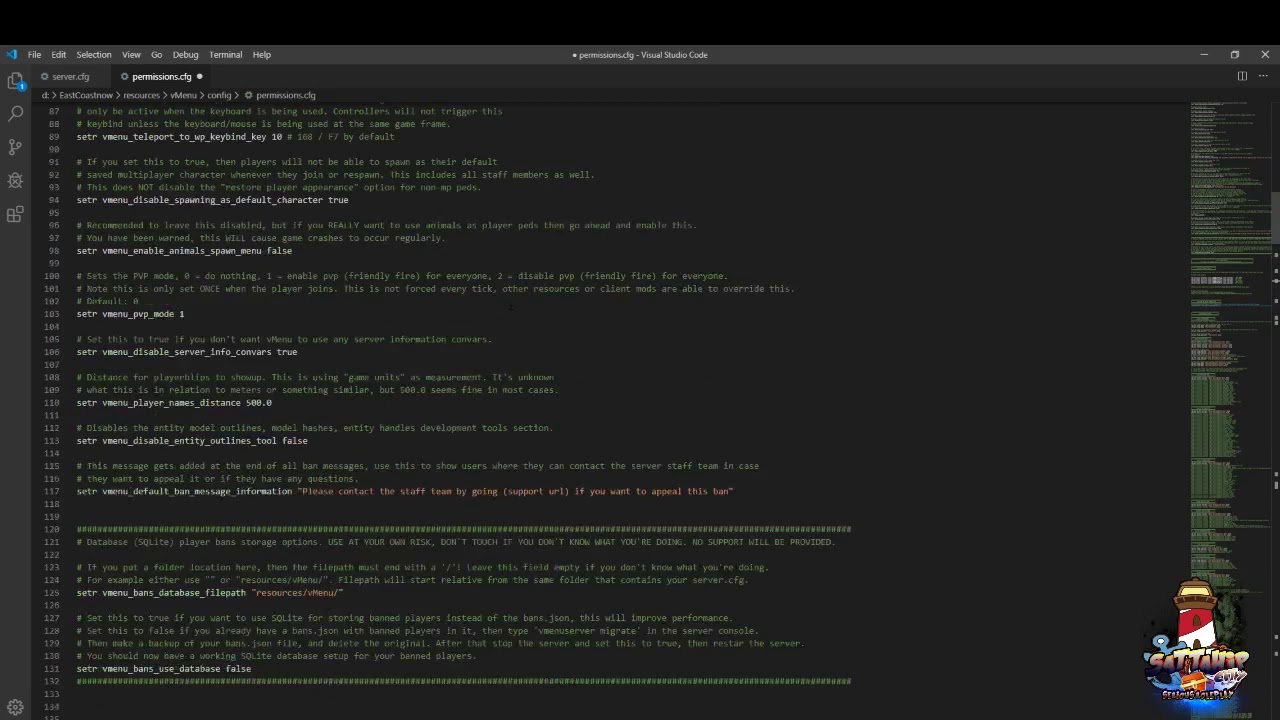Split the editor to the right
This screenshot has height=720, width=1280.
click(1242, 76)
